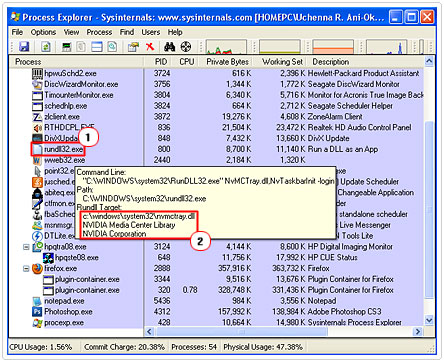Sort by the Private Bytes column header

coord(227,62)
